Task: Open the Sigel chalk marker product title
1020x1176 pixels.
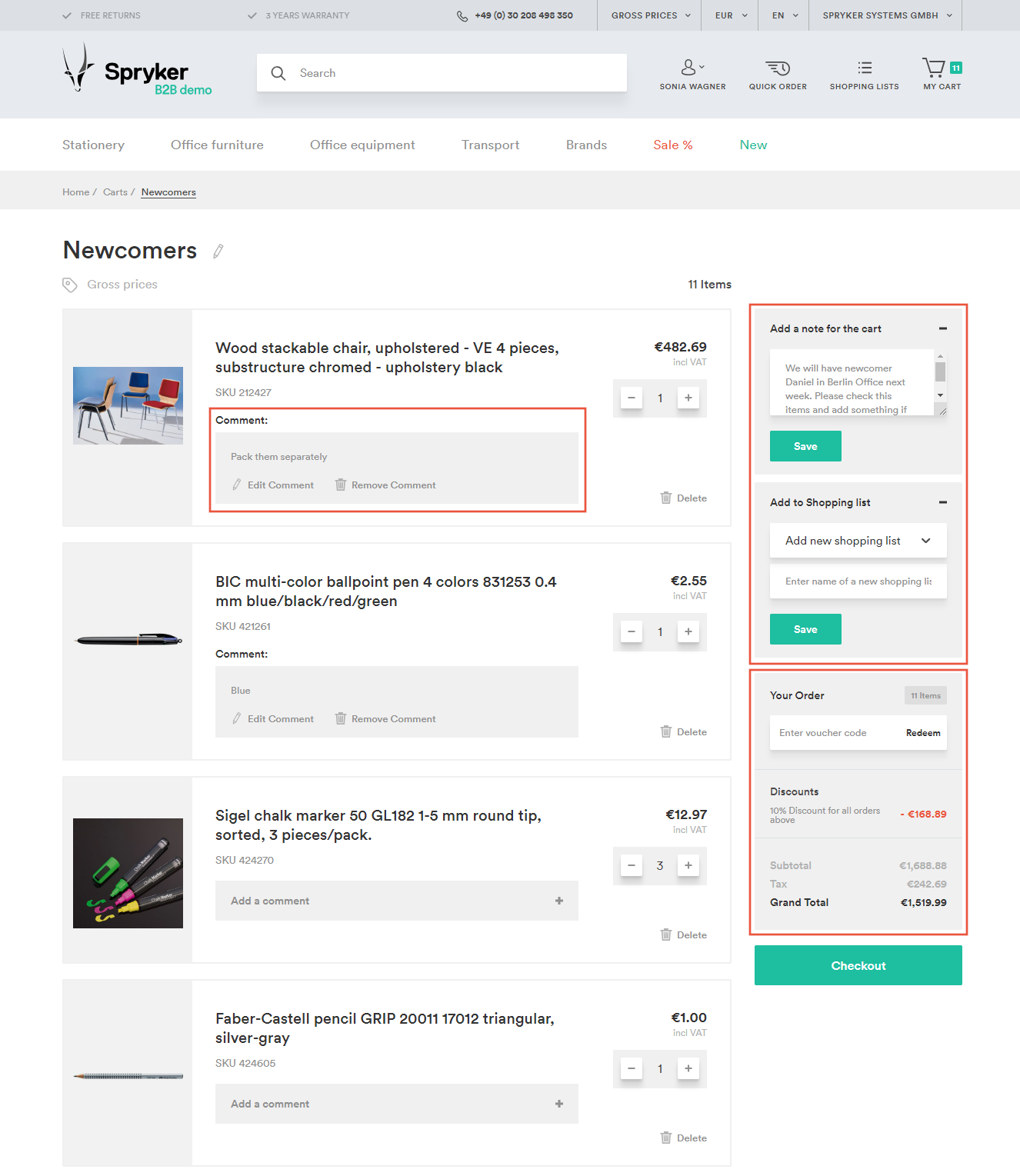Action: click(x=378, y=825)
